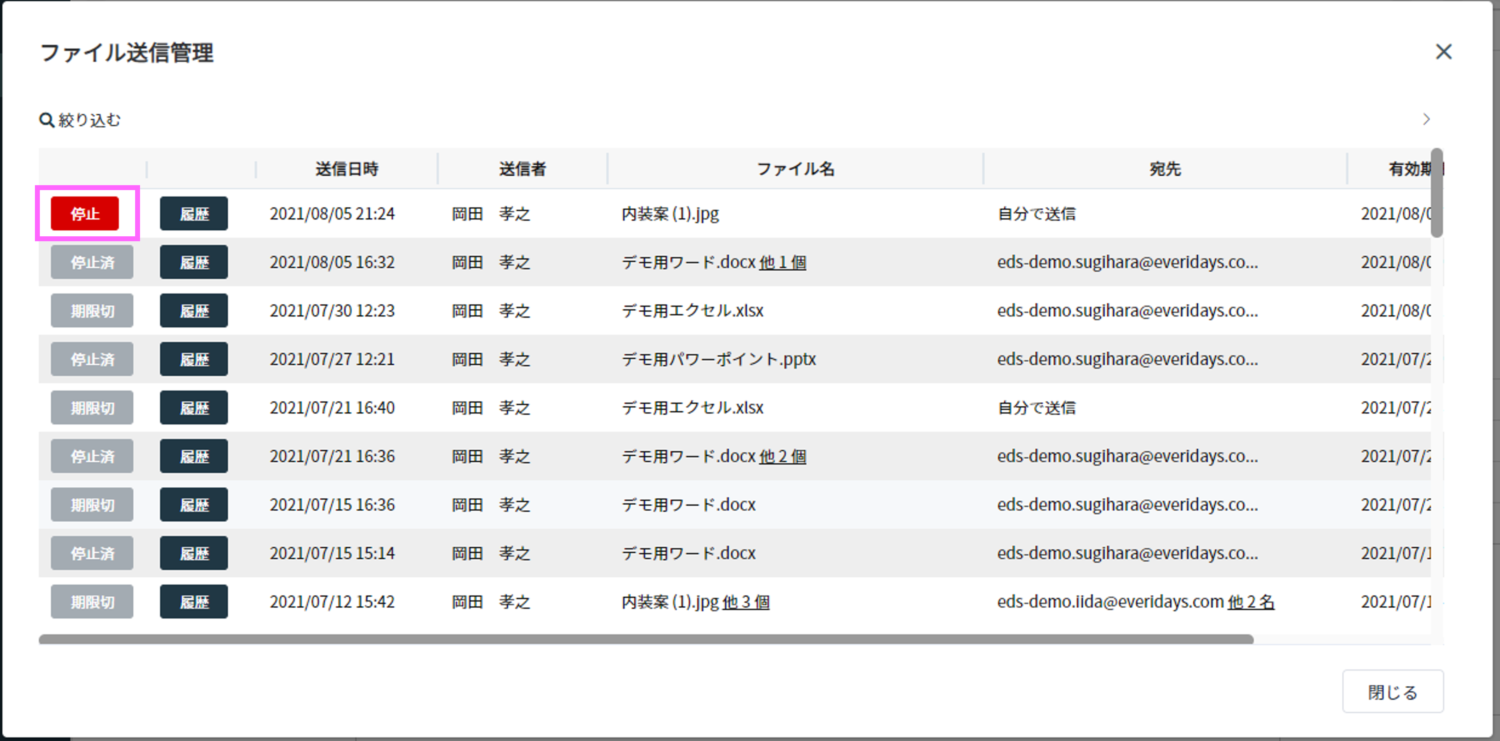Expand the 絞り込む filter panel

point(81,119)
